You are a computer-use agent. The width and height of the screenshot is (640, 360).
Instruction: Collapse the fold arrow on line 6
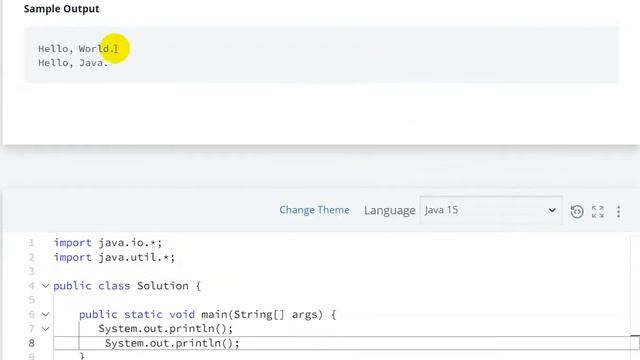45,314
